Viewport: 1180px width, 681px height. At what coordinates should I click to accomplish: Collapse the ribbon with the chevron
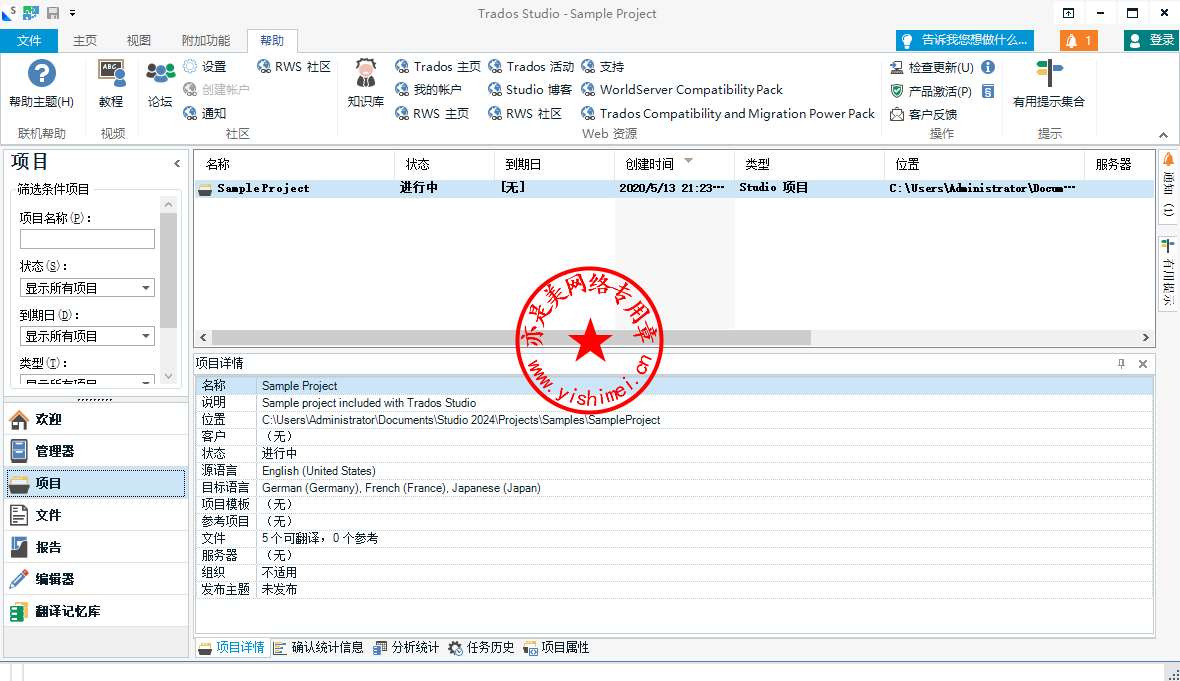pos(1163,135)
